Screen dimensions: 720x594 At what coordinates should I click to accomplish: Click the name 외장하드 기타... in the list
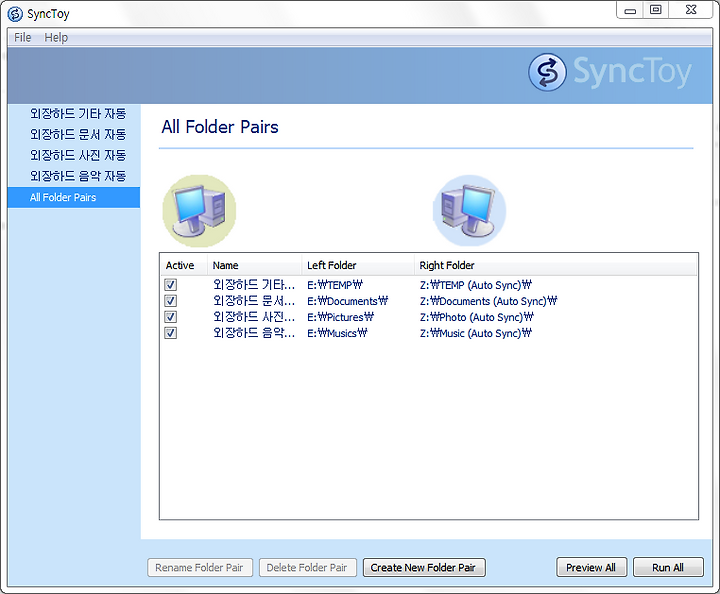254,285
